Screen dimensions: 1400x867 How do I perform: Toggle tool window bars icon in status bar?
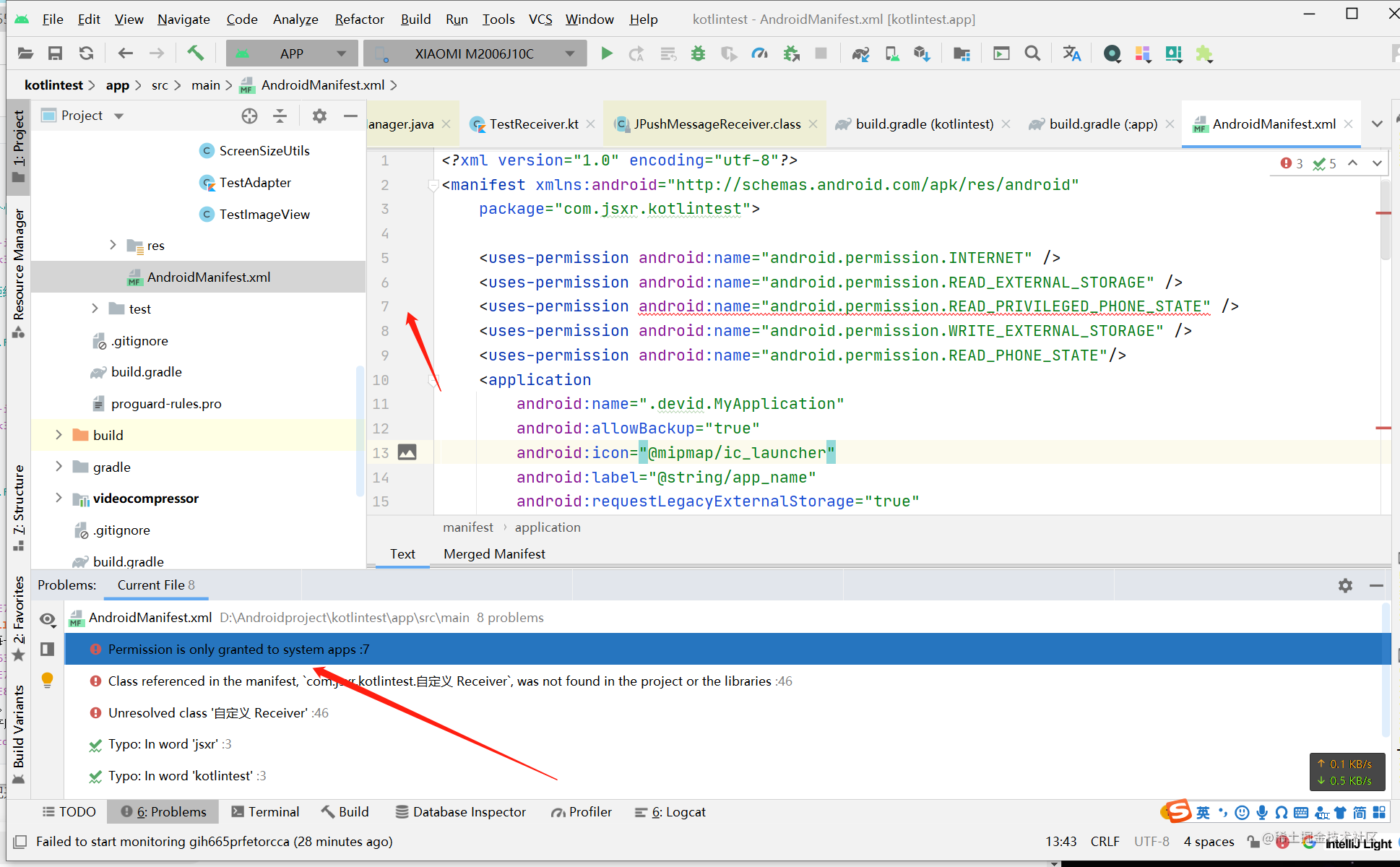(20, 842)
